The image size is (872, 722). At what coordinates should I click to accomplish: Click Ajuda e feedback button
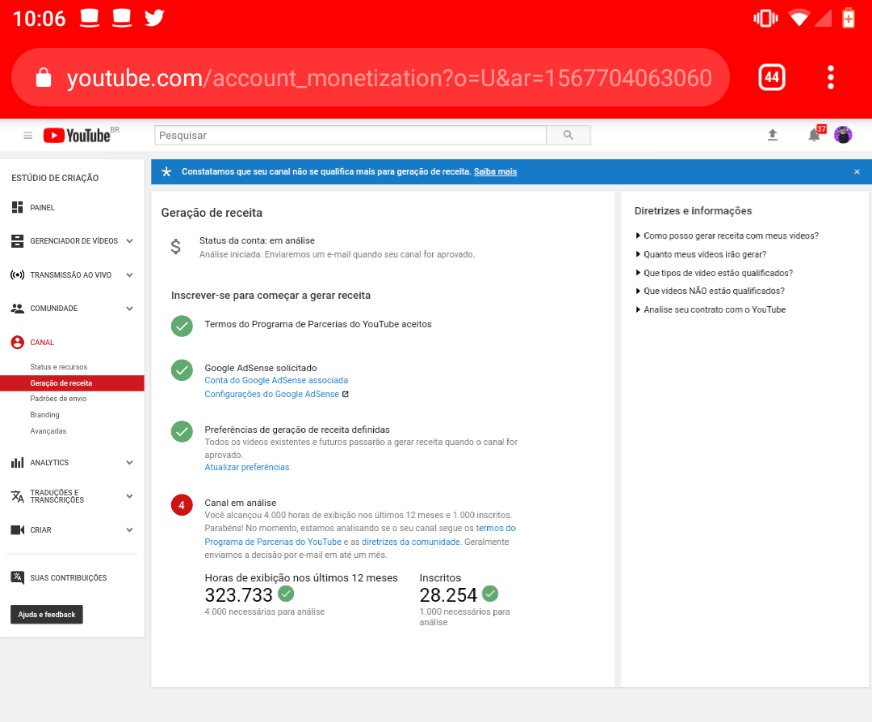point(47,614)
